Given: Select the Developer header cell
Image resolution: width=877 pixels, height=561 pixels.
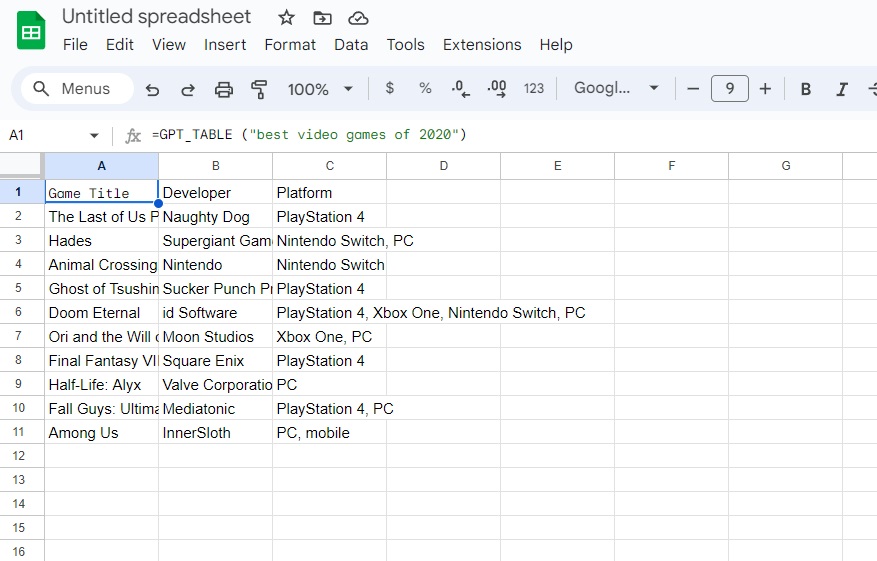Looking at the screenshot, I should click(x=216, y=192).
